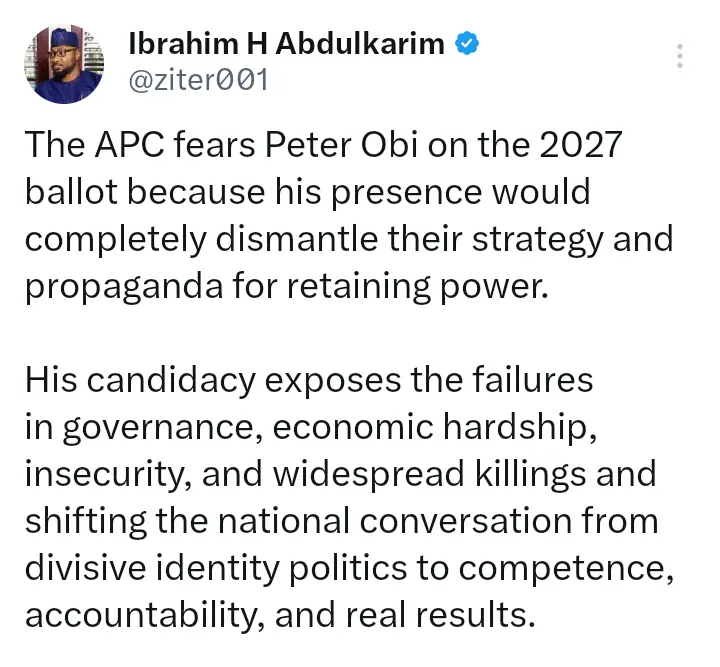
Task: Click the word "insecurity" in the tweet
Action: click(102, 473)
